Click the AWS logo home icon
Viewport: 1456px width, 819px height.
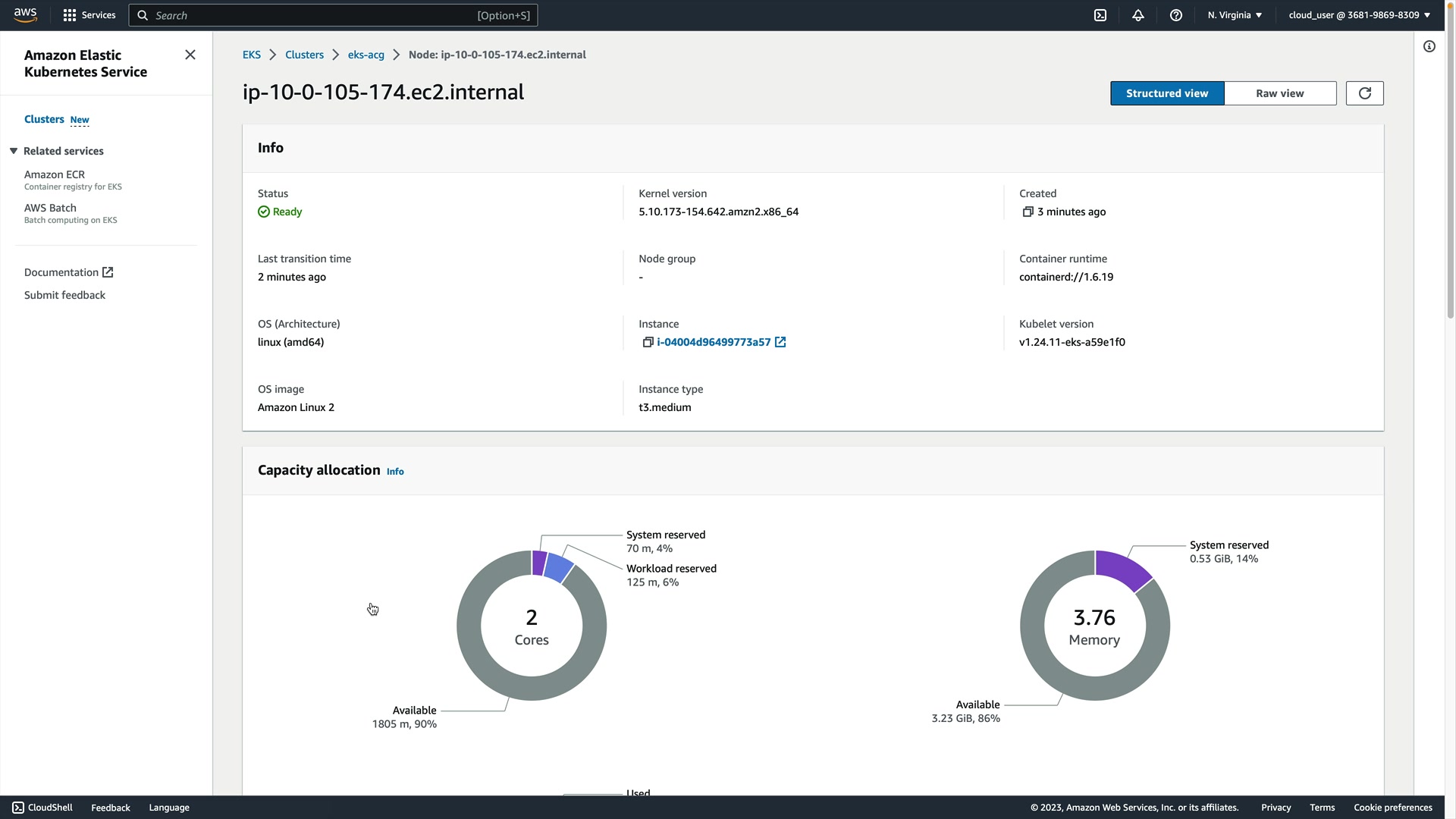point(25,14)
